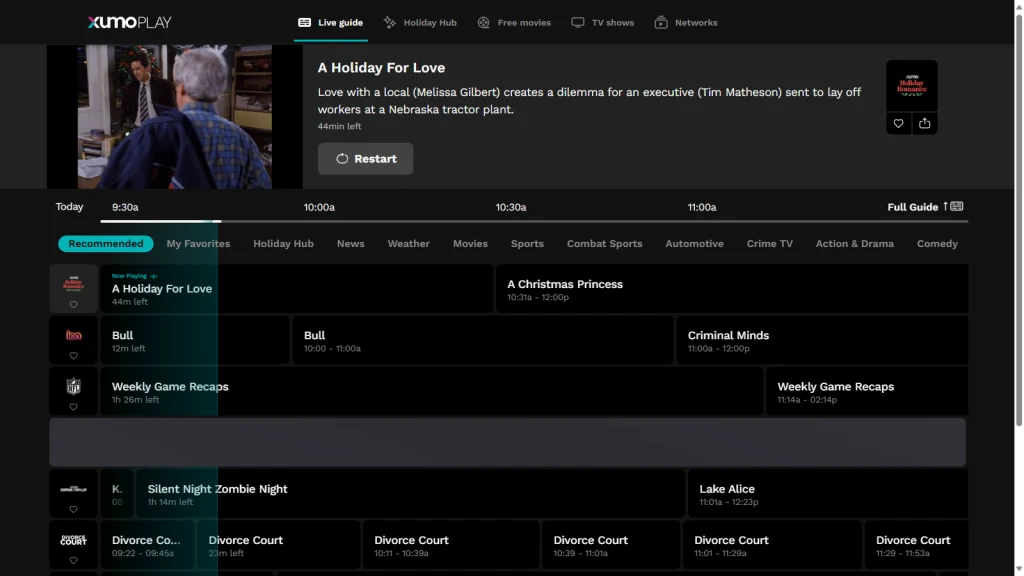Open TV shows section

pyautogui.click(x=602, y=22)
